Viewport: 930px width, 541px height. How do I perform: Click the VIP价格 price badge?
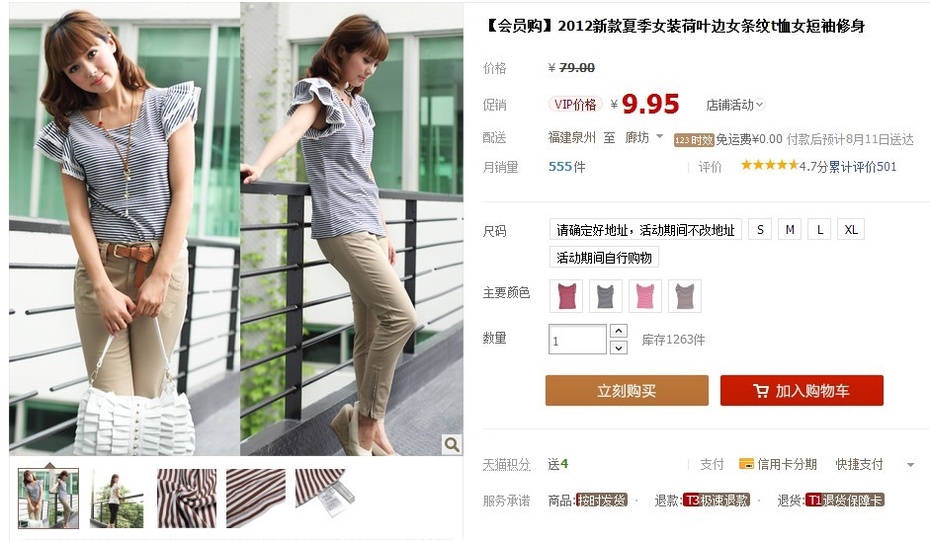(575, 104)
